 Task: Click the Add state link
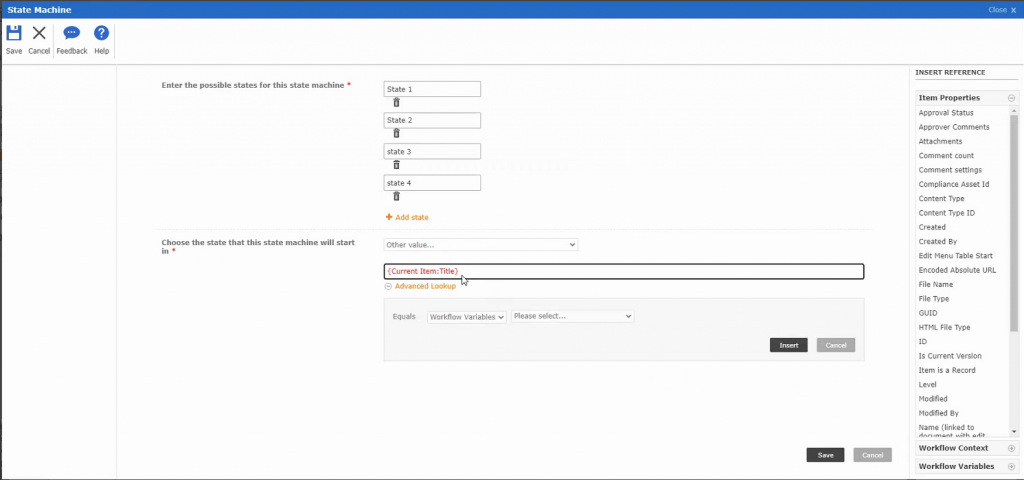(407, 217)
